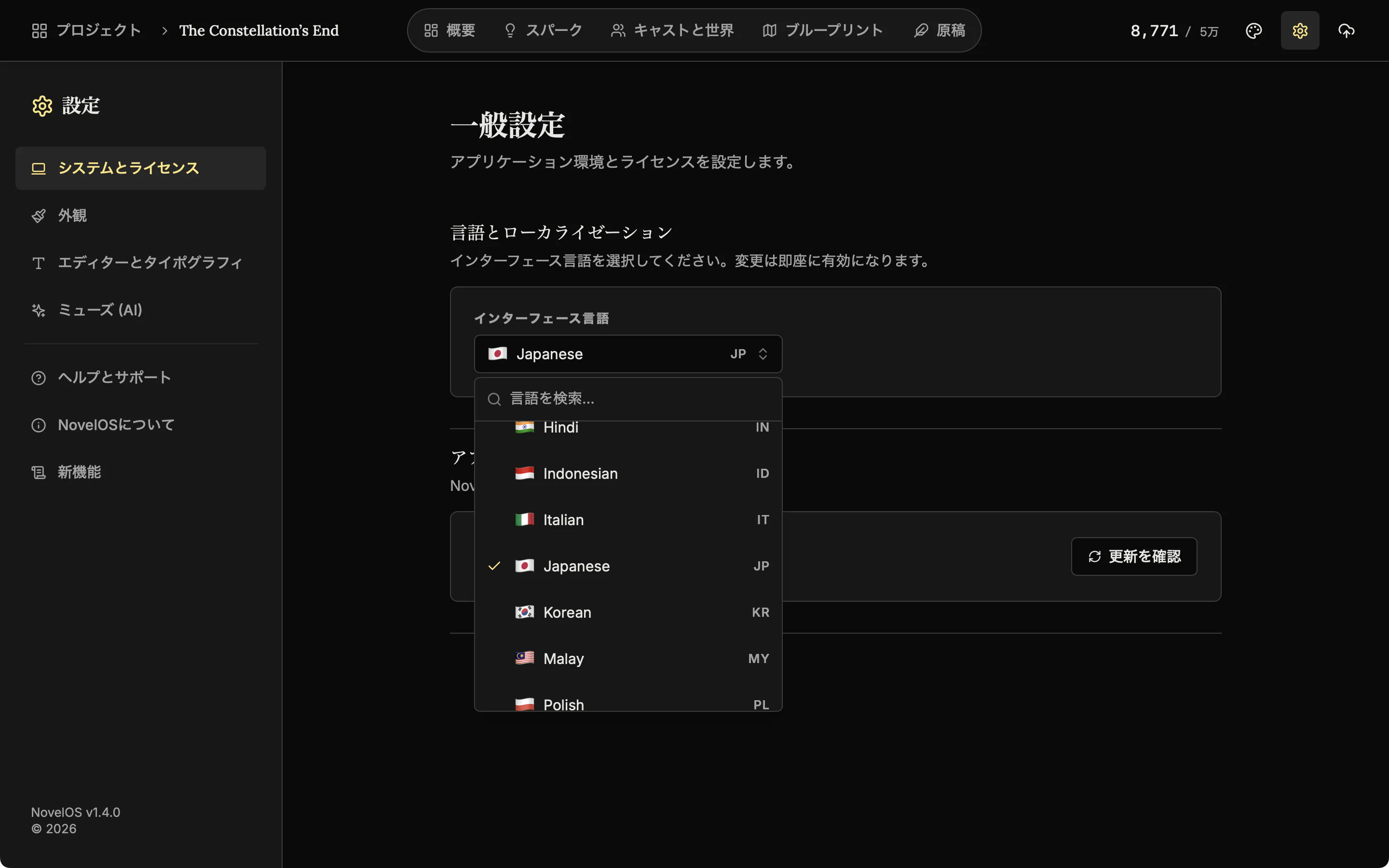Open 新機能 page
The width and height of the screenshot is (1389, 868).
[141, 472]
